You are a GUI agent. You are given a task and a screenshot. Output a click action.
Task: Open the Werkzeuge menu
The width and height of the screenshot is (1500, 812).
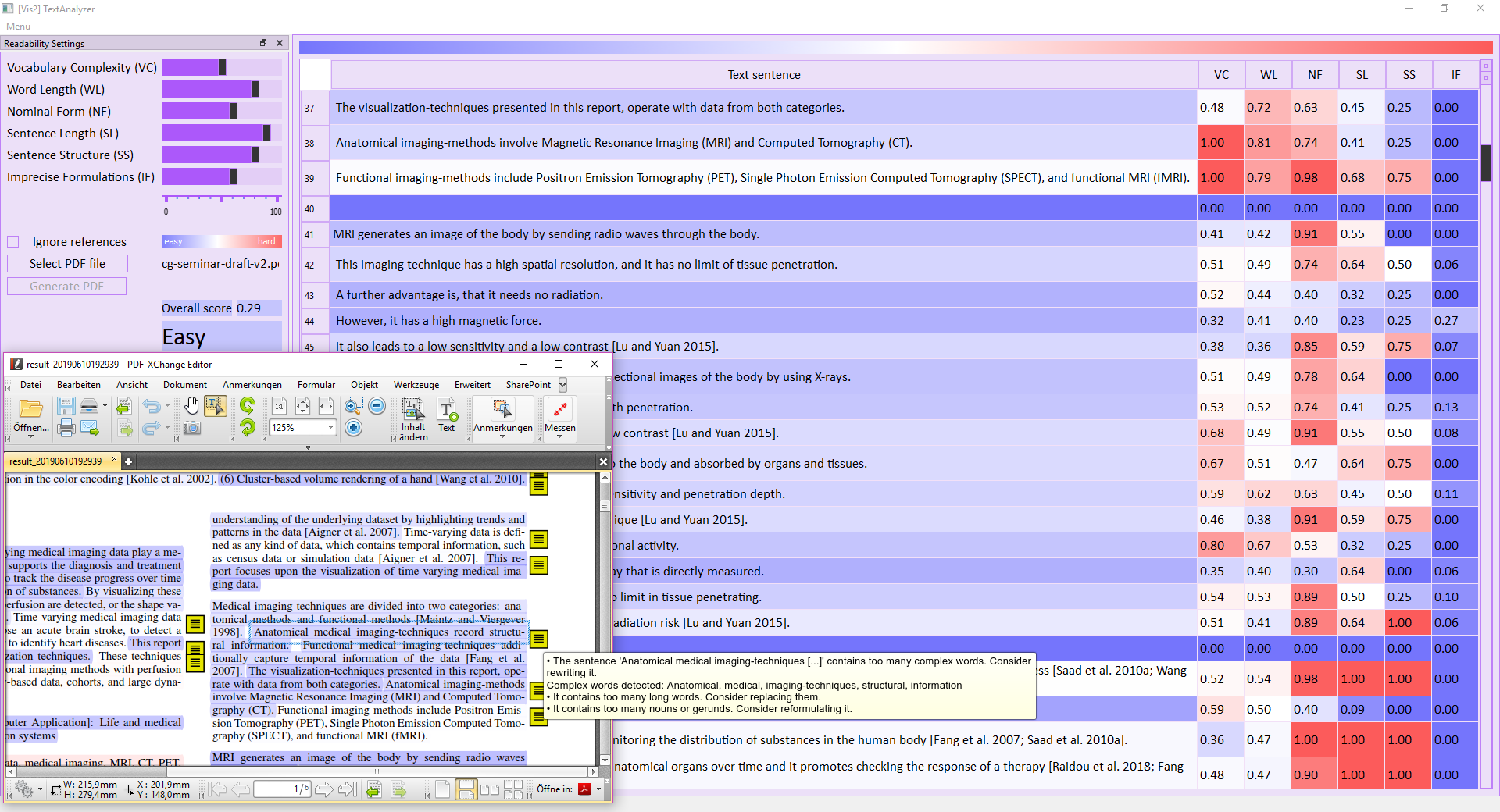coord(416,385)
